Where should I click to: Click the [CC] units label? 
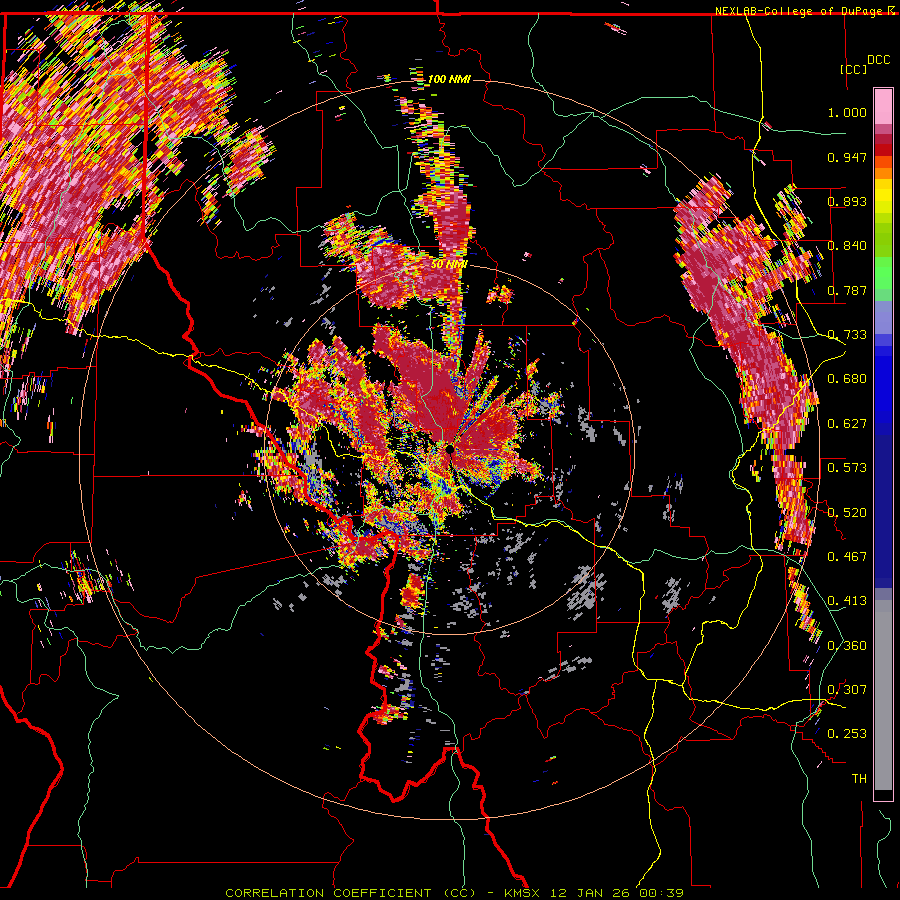853,69
